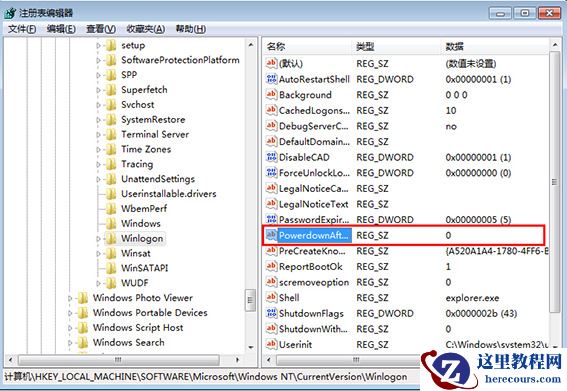Click the PowerdownAft... value icon
Screen dimensions: 567x391
(x=271, y=235)
